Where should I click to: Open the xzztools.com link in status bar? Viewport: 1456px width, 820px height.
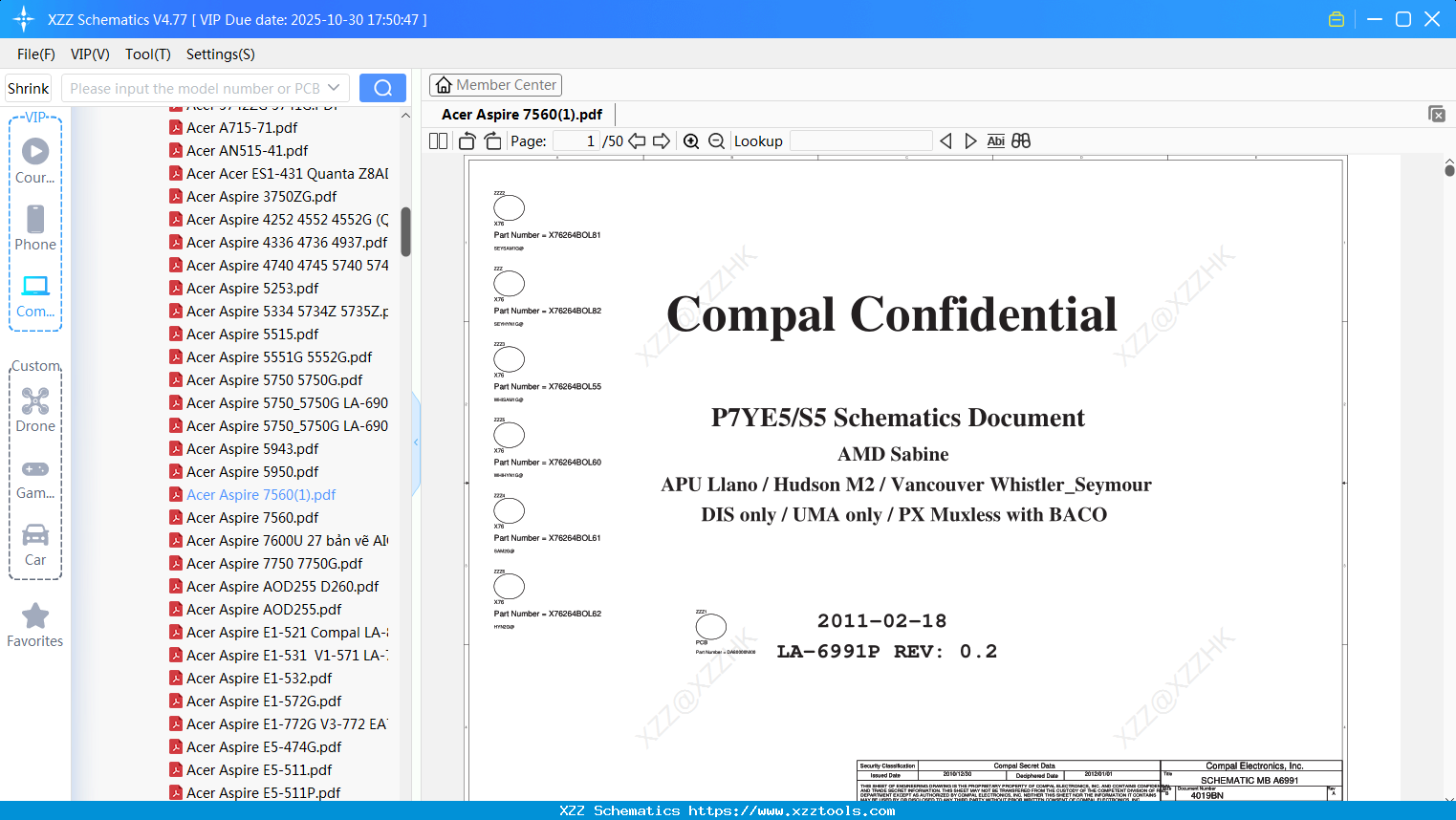(x=792, y=810)
